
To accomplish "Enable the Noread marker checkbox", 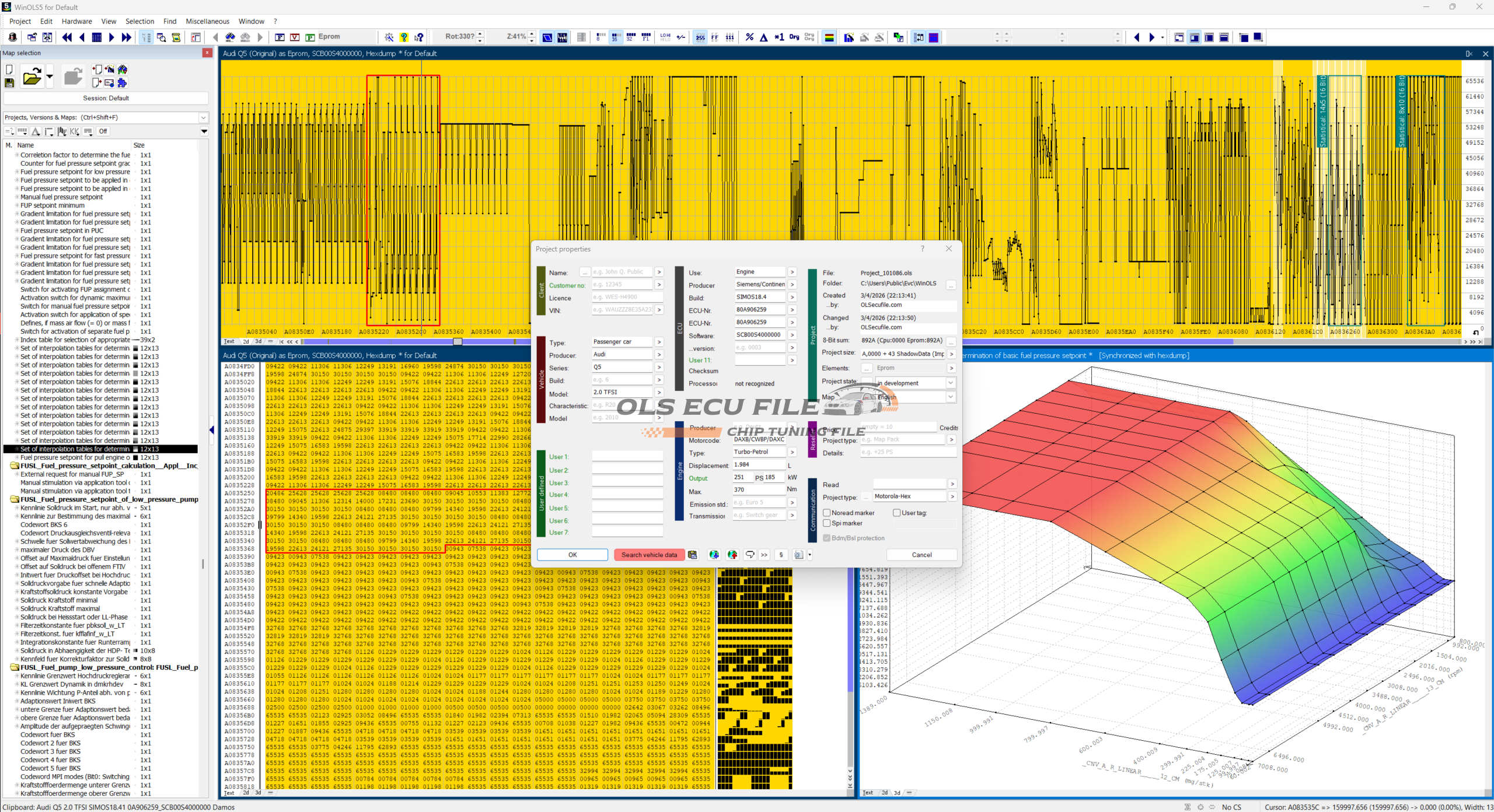I will 826,513.
